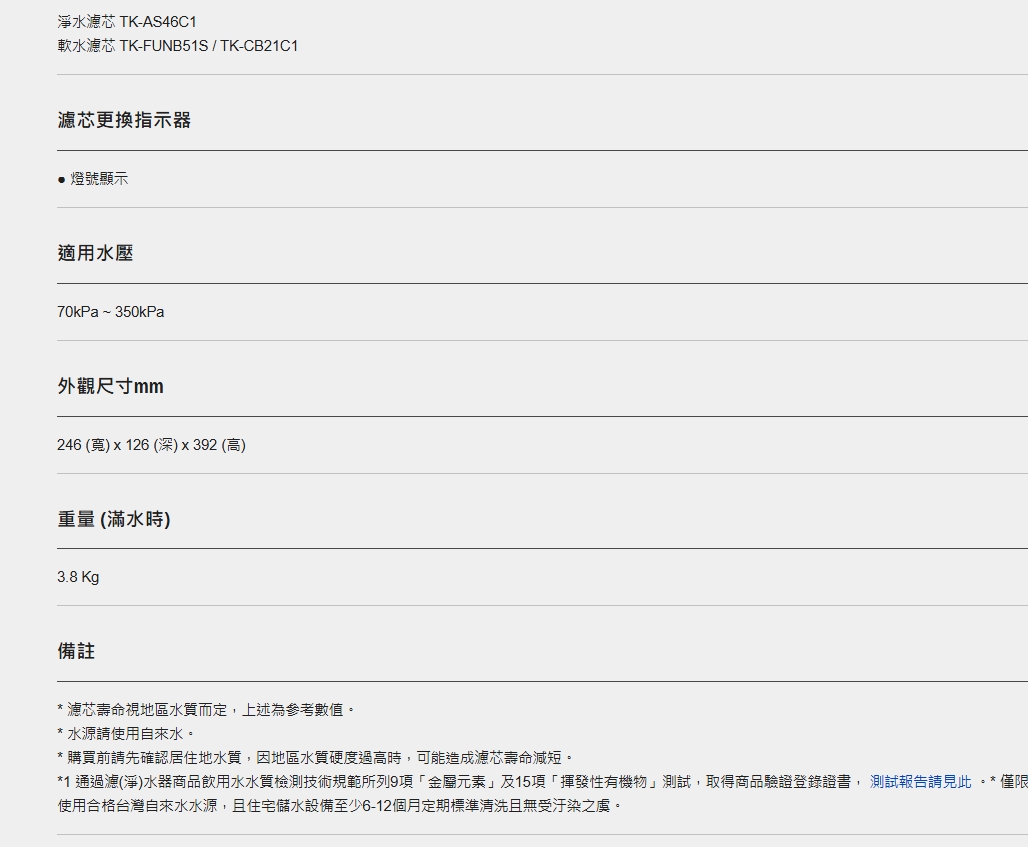Click the 軟水濾芯 TK-FUNB51S / TK-CB21C1 line

click(x=177, y=46)
